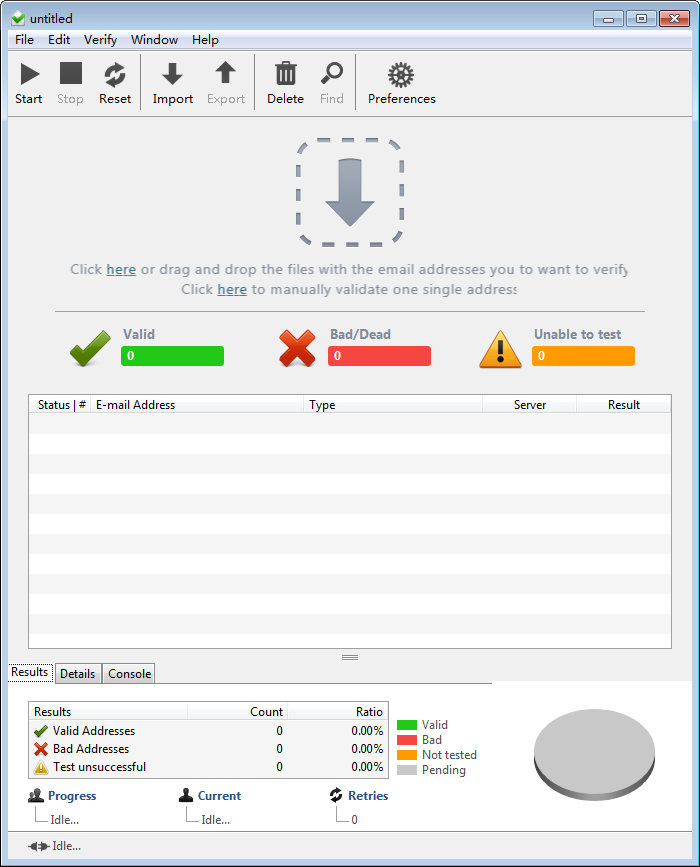Click the red Bad/Dead count bar

tap(379, 356)
